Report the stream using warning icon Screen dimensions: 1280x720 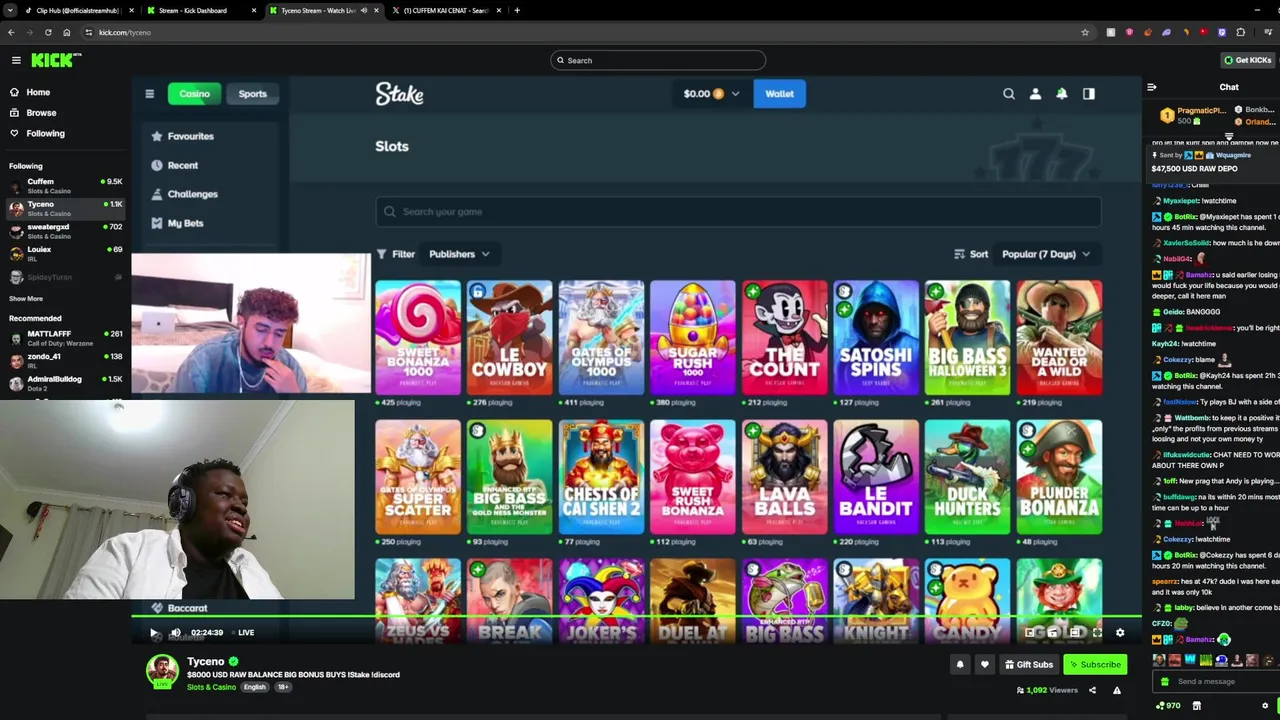1117,690
